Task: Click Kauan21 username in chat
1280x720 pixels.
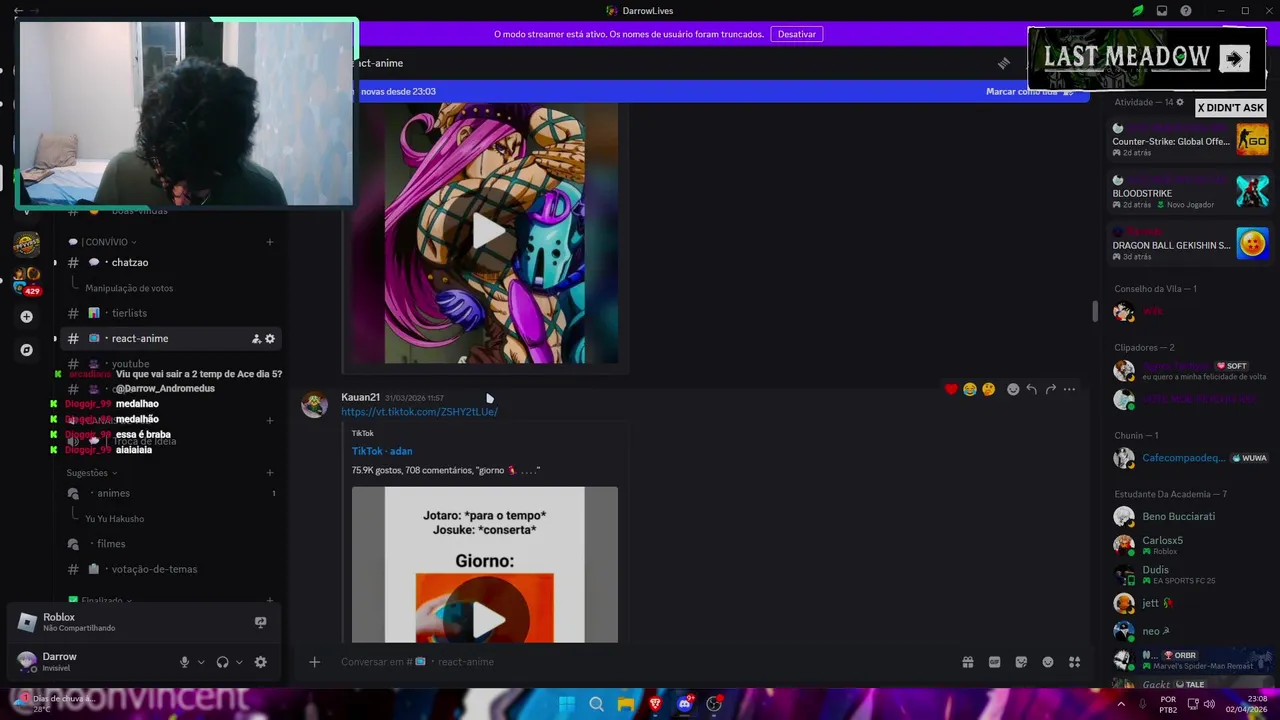Action: (360, 397)
